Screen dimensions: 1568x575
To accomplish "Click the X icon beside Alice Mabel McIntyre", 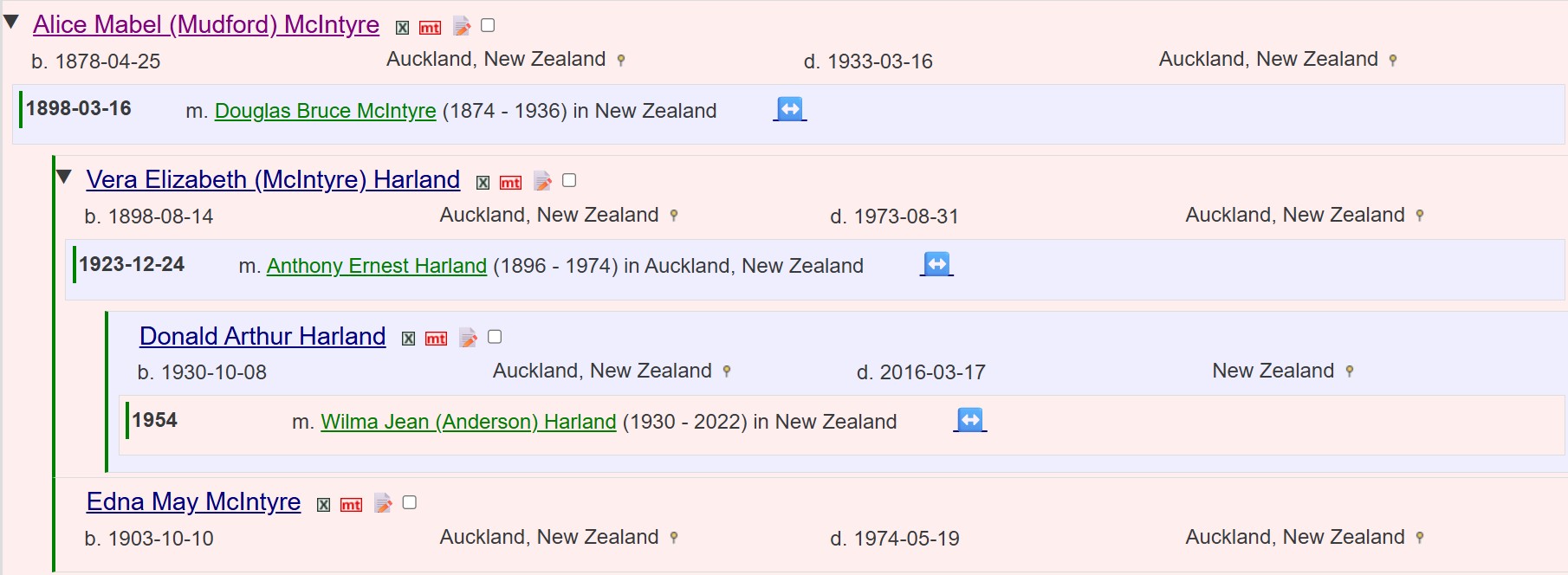I will pos(402,28).
